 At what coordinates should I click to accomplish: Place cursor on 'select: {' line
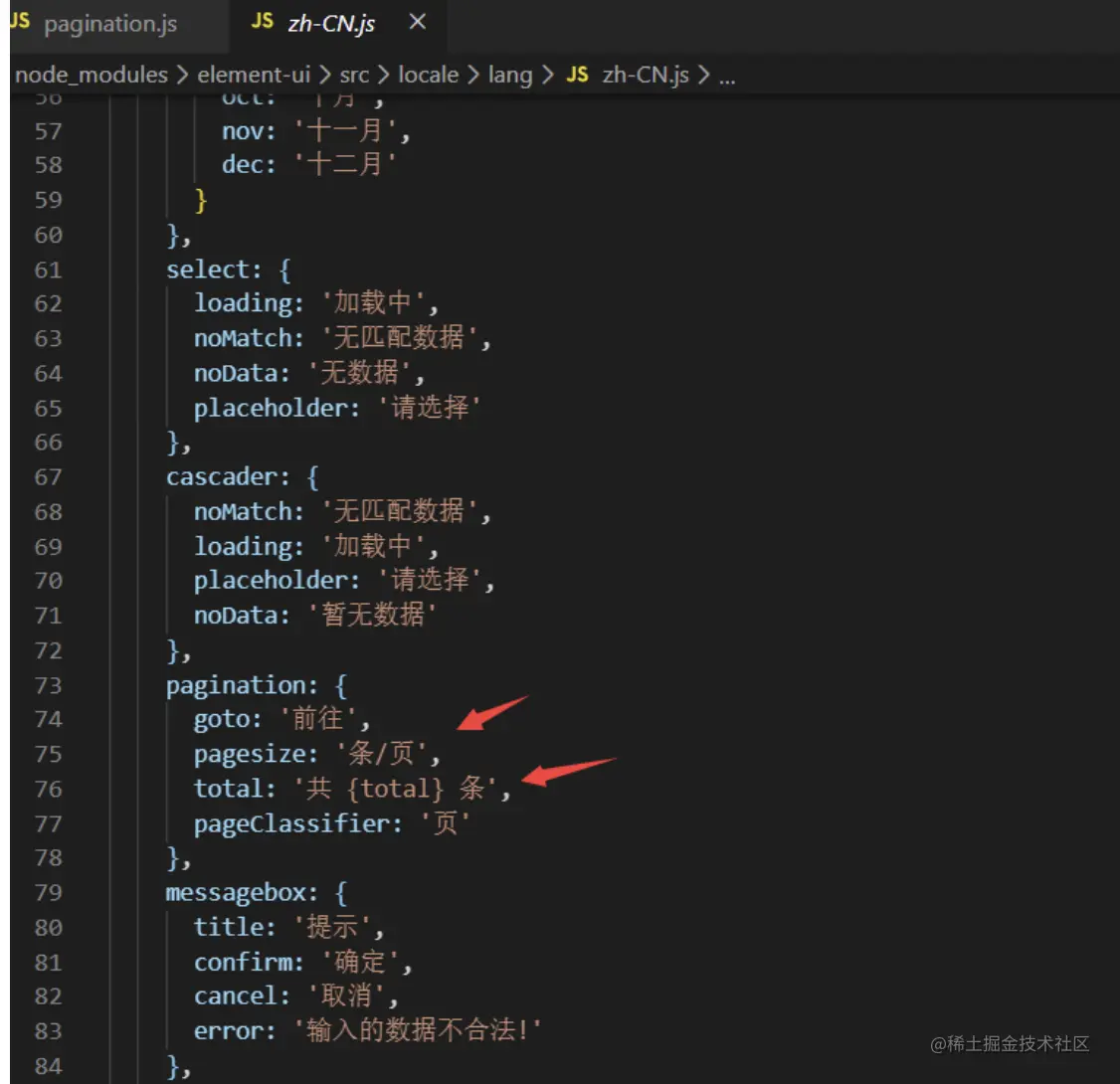coord(229,270)
